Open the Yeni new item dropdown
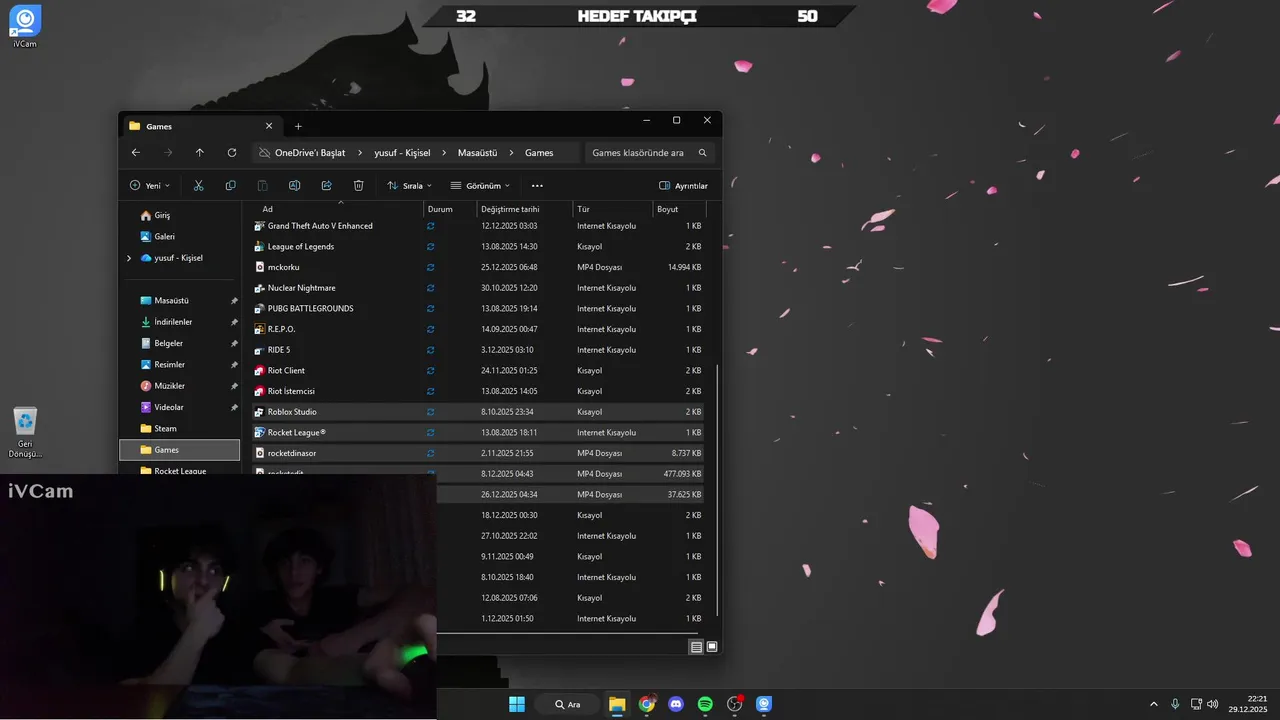This screenshot has height=720, width=1280. point(150,186)
